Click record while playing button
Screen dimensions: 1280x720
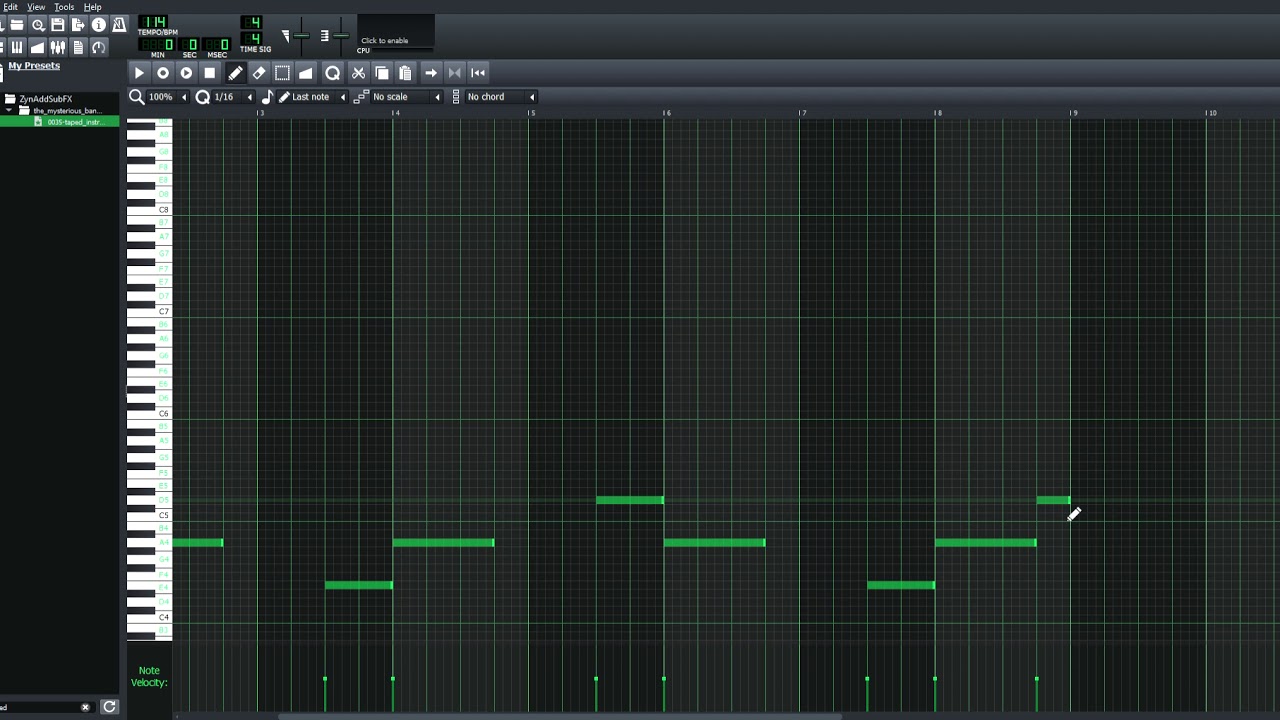click(x=186, y=72)
